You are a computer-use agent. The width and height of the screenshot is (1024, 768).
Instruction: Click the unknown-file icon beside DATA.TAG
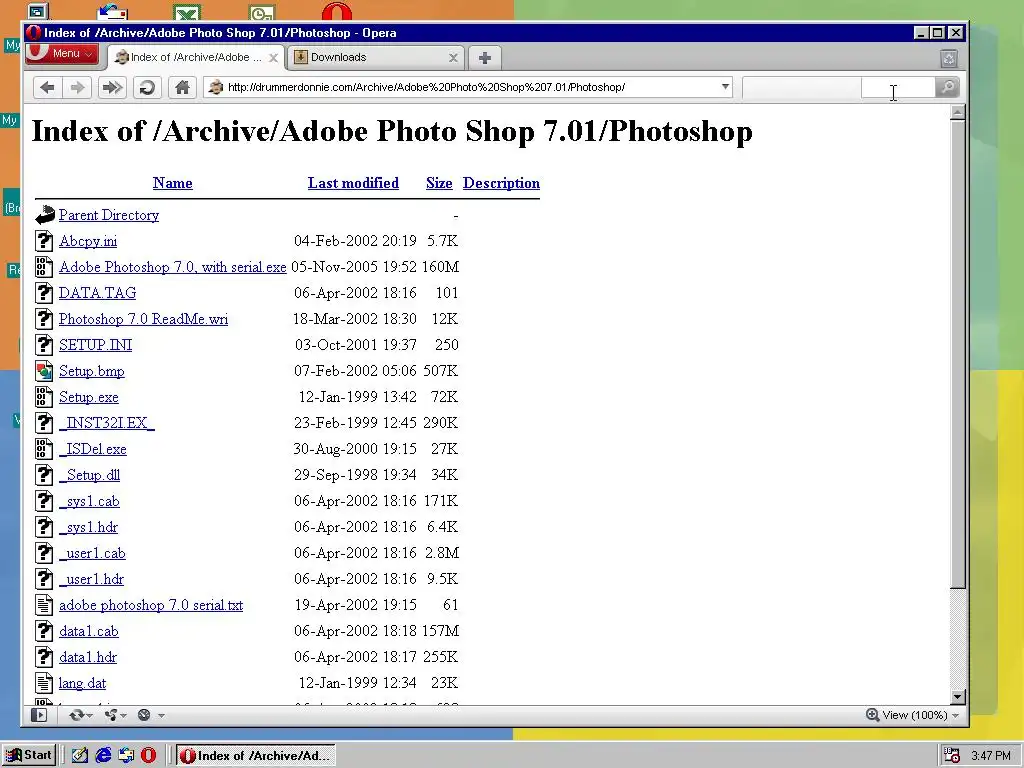pyautogui.click(x=44, y=293)
